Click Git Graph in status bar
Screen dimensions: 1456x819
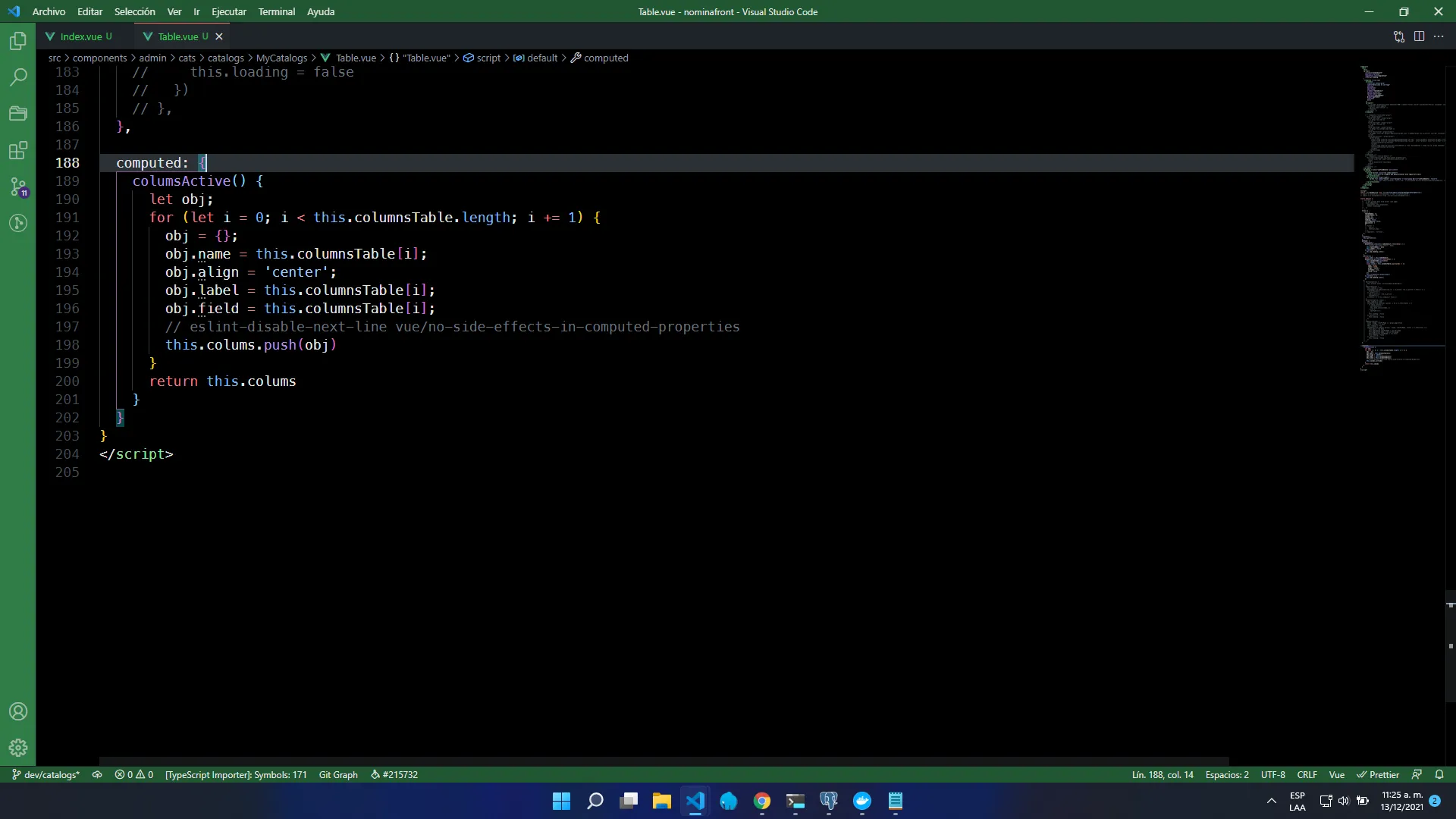pyautogui.click(x=338, y=774)
